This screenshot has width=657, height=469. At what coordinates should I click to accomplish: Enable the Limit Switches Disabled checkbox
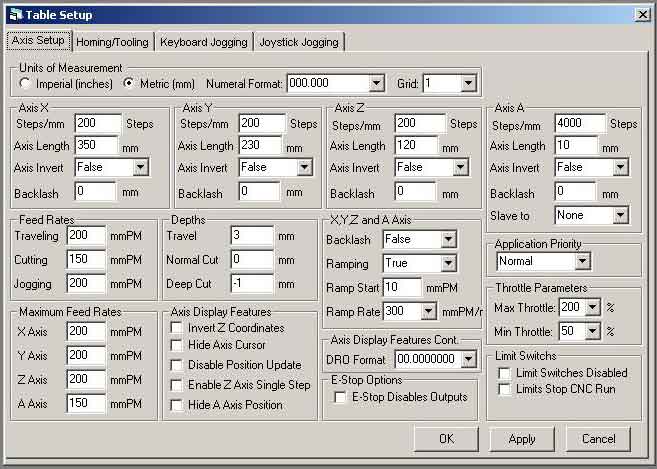click(504, 372)
